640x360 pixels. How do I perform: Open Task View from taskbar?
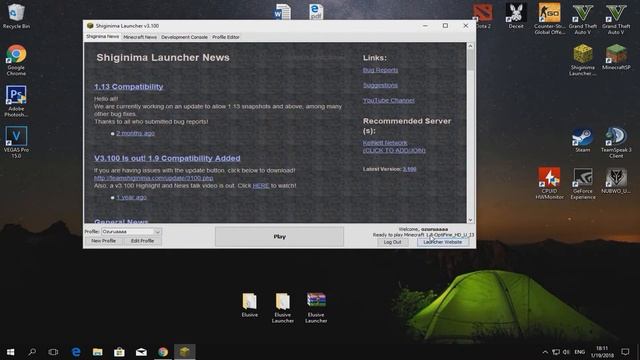(53, 352)
